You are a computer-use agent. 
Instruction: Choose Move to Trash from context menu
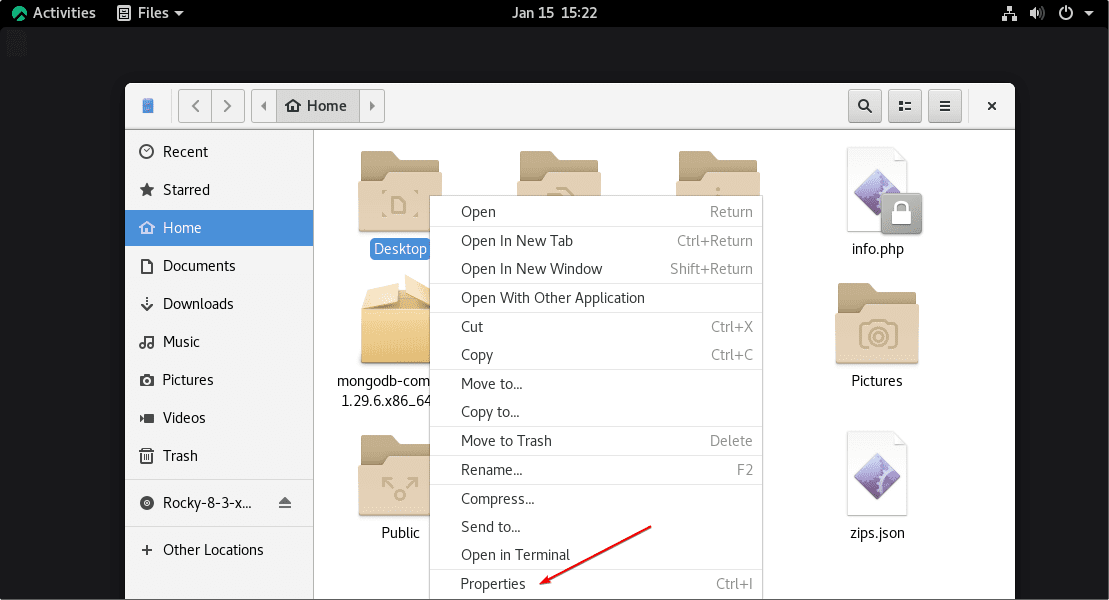pos(506,440)
